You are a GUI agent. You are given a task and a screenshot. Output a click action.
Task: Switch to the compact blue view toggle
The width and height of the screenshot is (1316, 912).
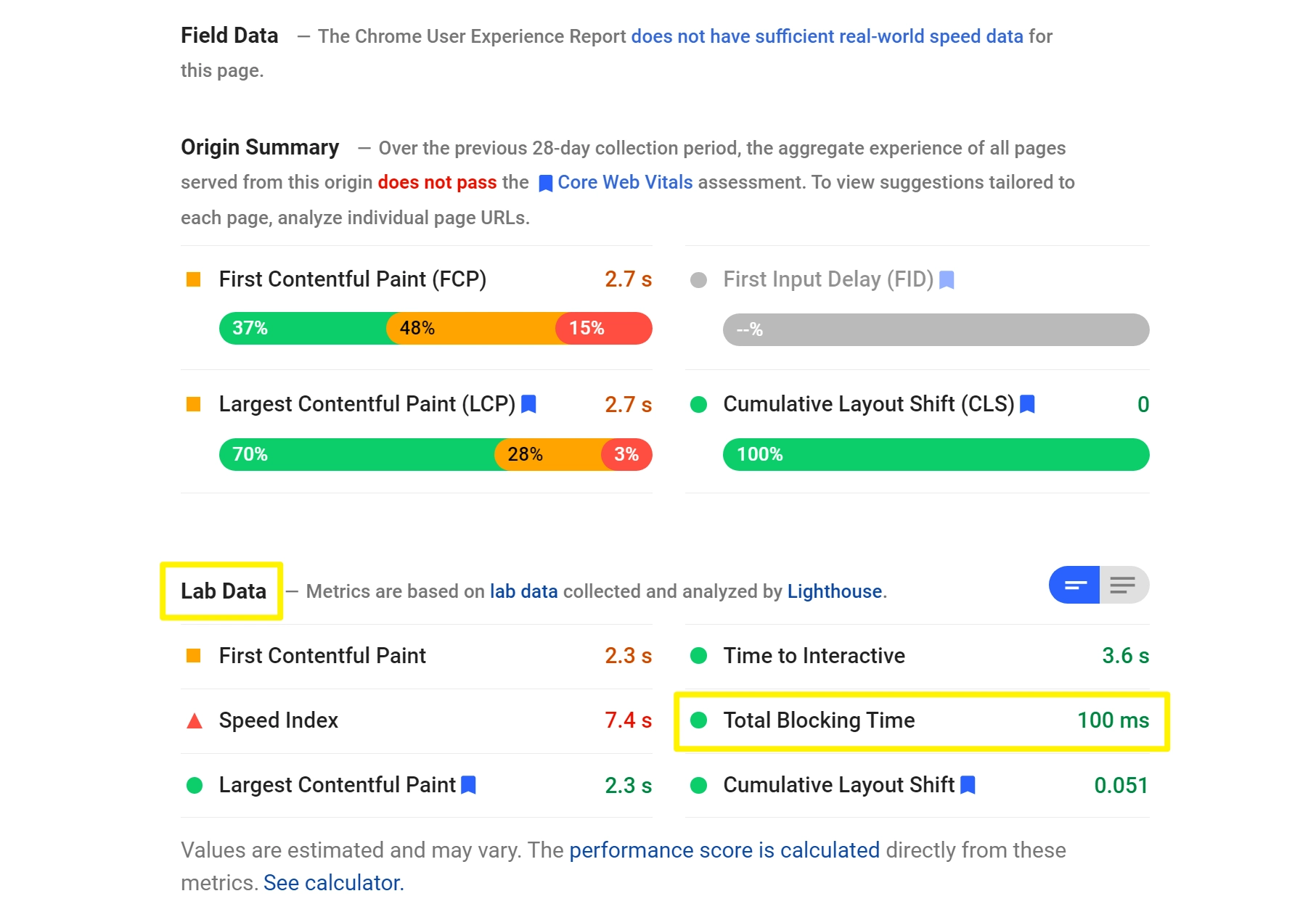(1074, 585)
